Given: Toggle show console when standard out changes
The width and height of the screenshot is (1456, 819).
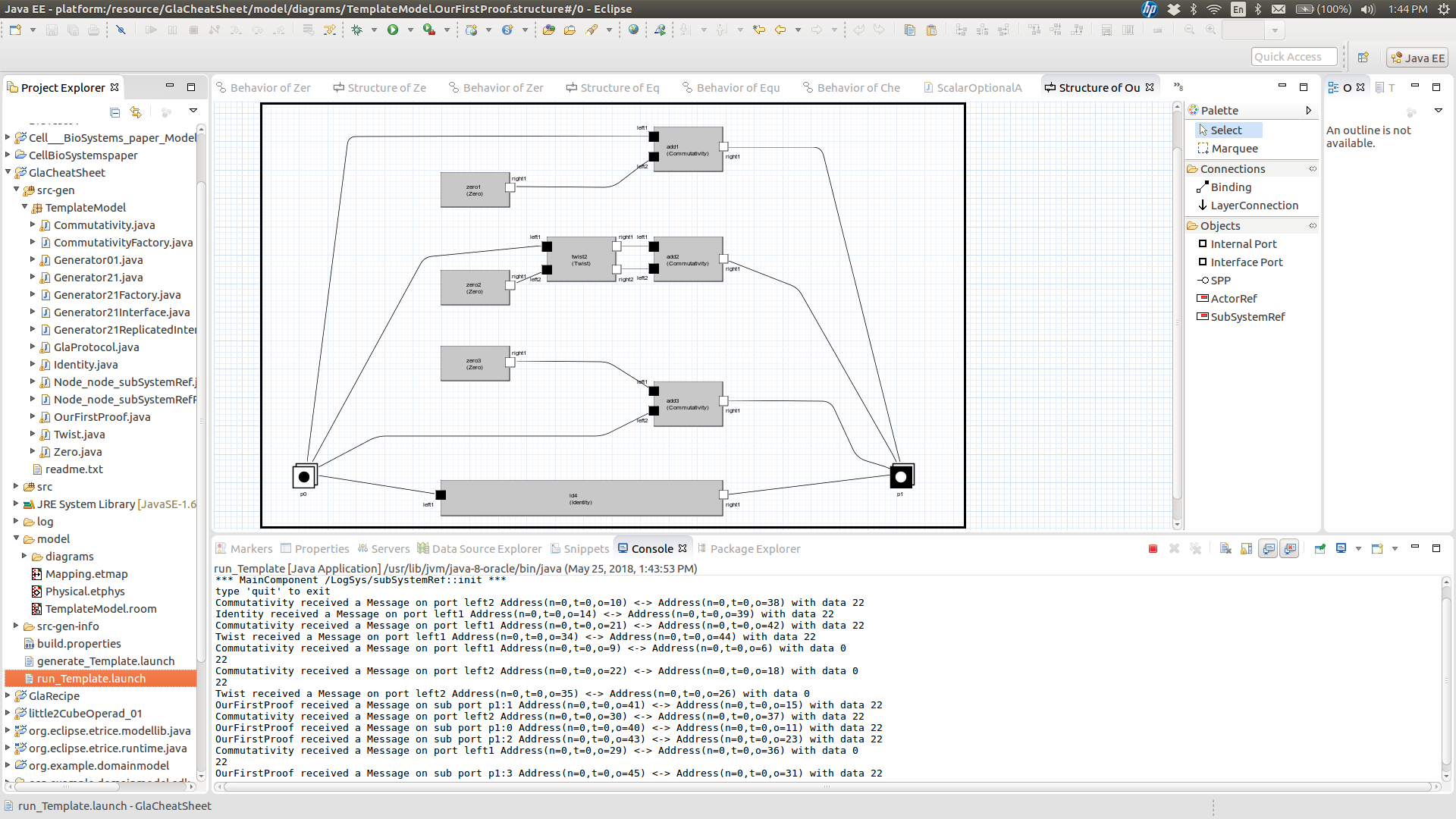Looking at the screenshot, I should (x=1268, y=549).
